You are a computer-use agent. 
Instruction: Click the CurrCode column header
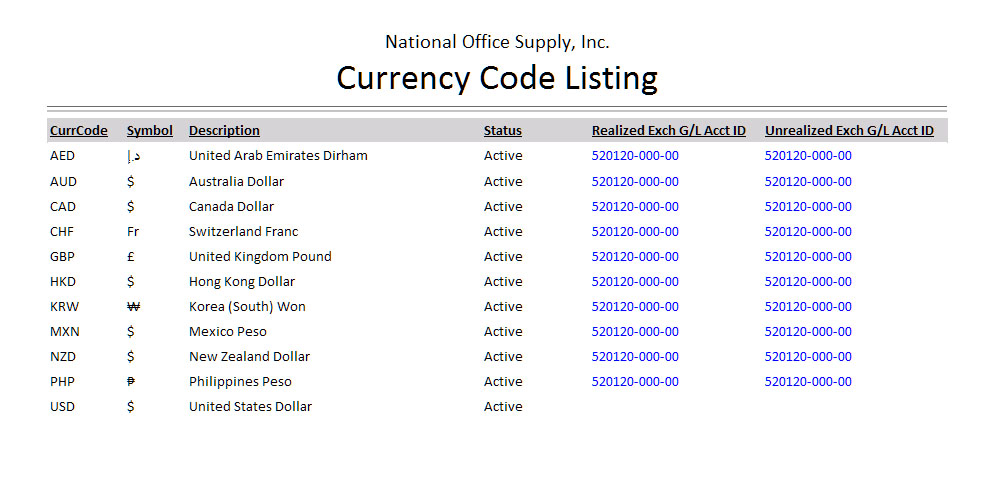tap(78, 131)
